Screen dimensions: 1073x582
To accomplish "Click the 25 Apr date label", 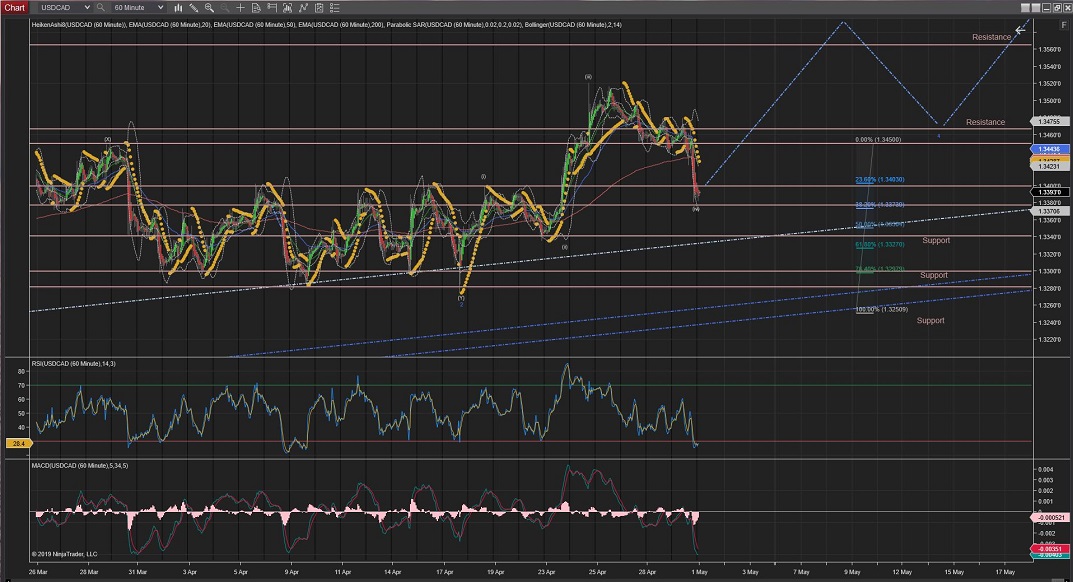I will (x=597, y=572).
